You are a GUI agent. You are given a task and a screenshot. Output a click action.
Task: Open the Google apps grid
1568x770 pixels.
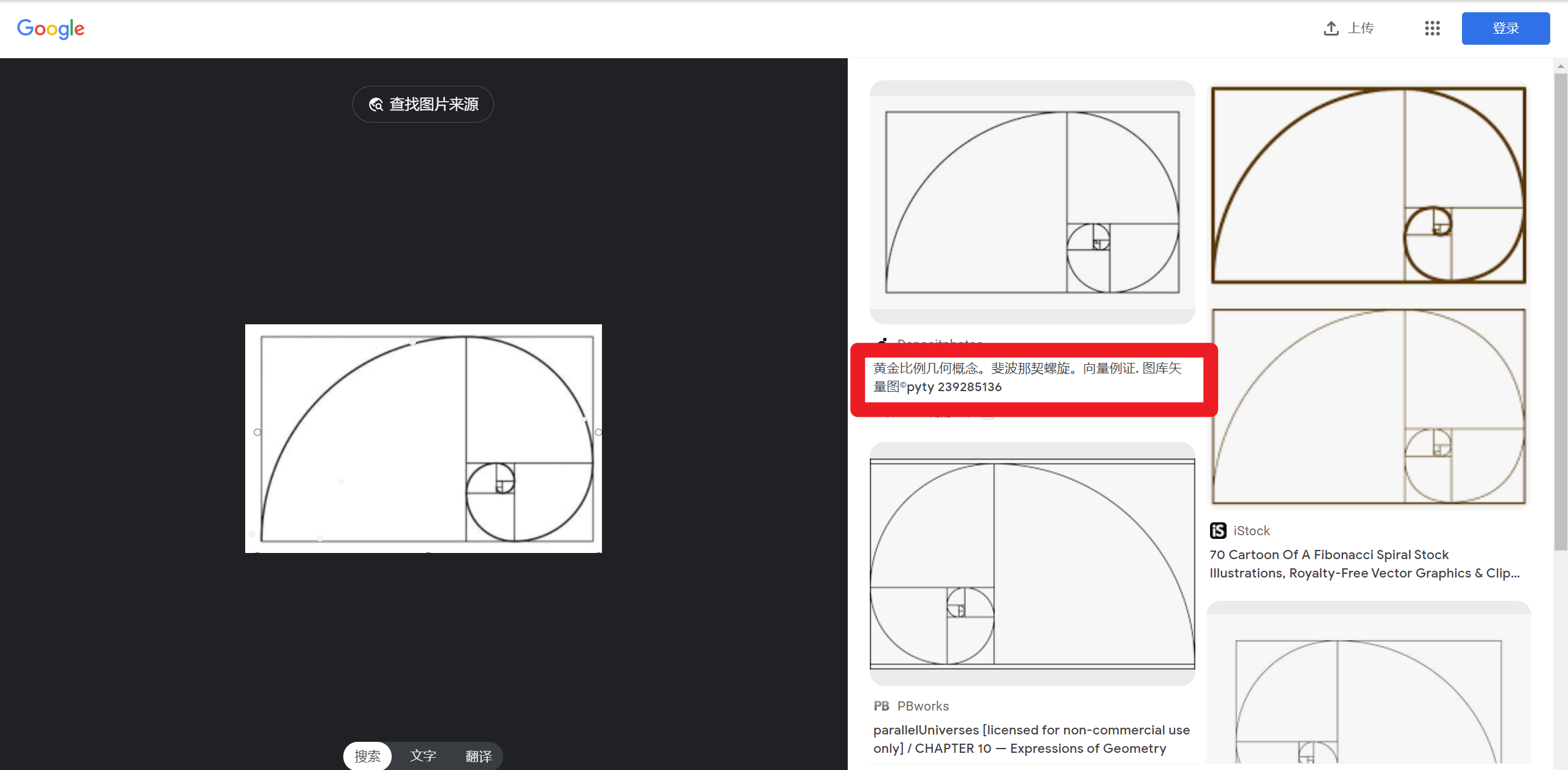click(1432, 28)
